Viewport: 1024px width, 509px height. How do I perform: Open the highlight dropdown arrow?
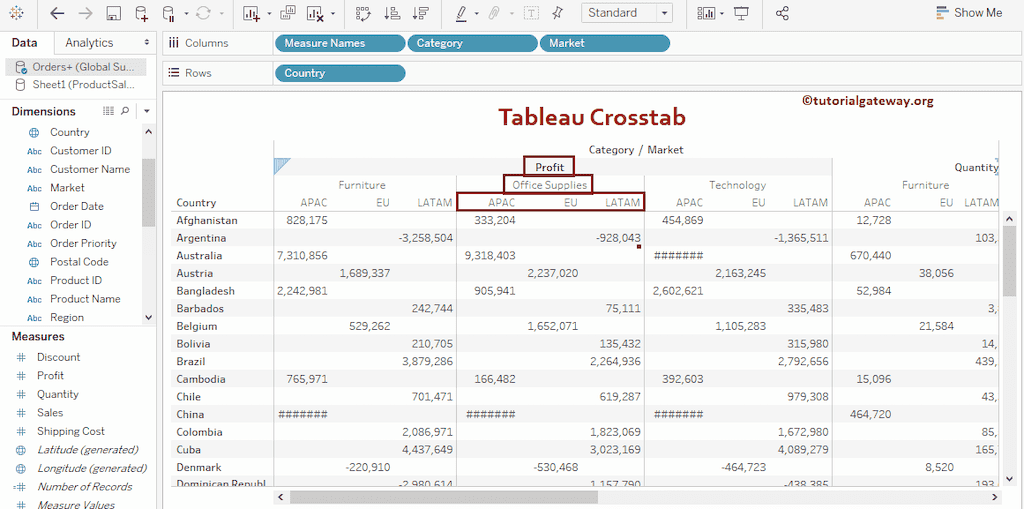pyautogui.click(x=477, y=14)
